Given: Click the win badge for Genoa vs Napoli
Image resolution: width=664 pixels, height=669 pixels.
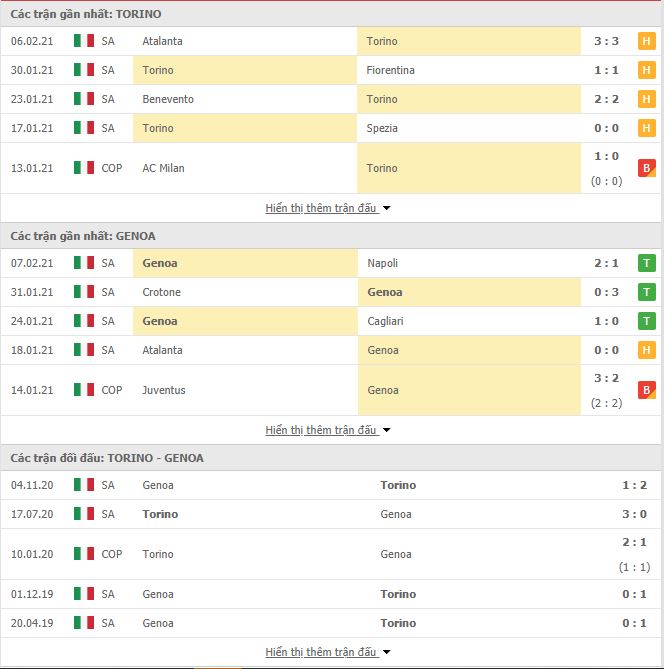Looking at the screenshot, I should point(647,263).
